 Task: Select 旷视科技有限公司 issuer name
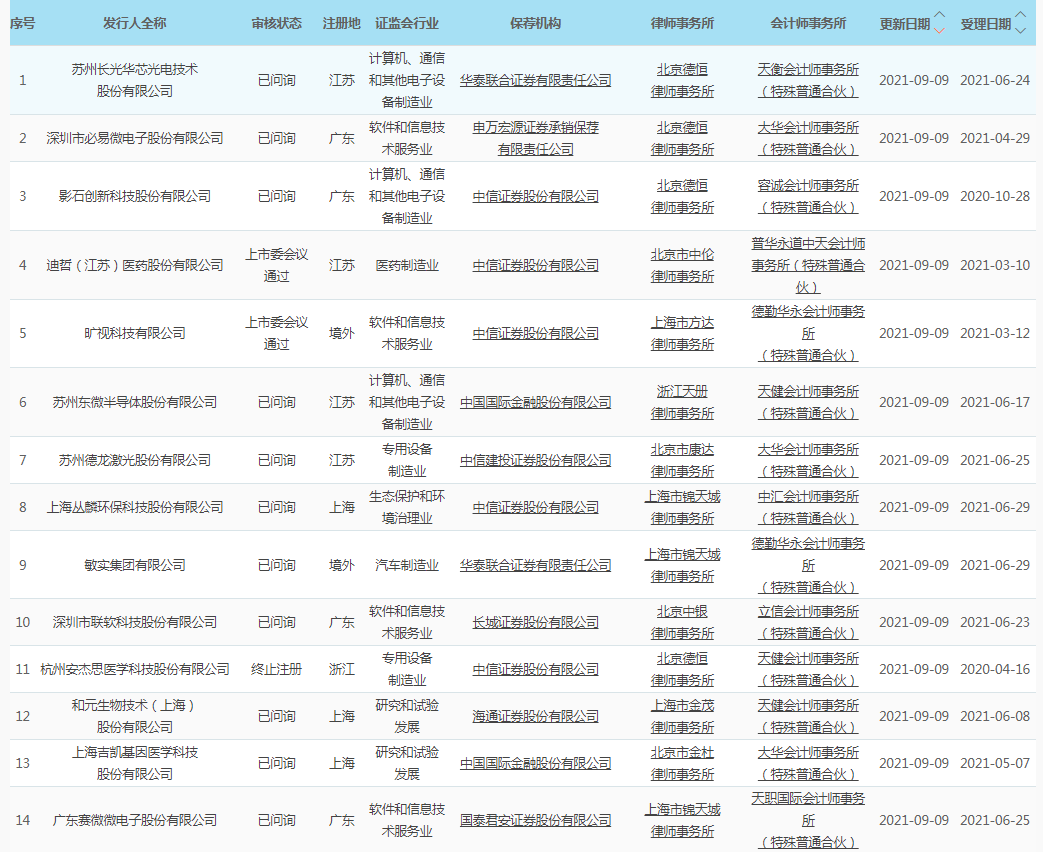point(135,333)
